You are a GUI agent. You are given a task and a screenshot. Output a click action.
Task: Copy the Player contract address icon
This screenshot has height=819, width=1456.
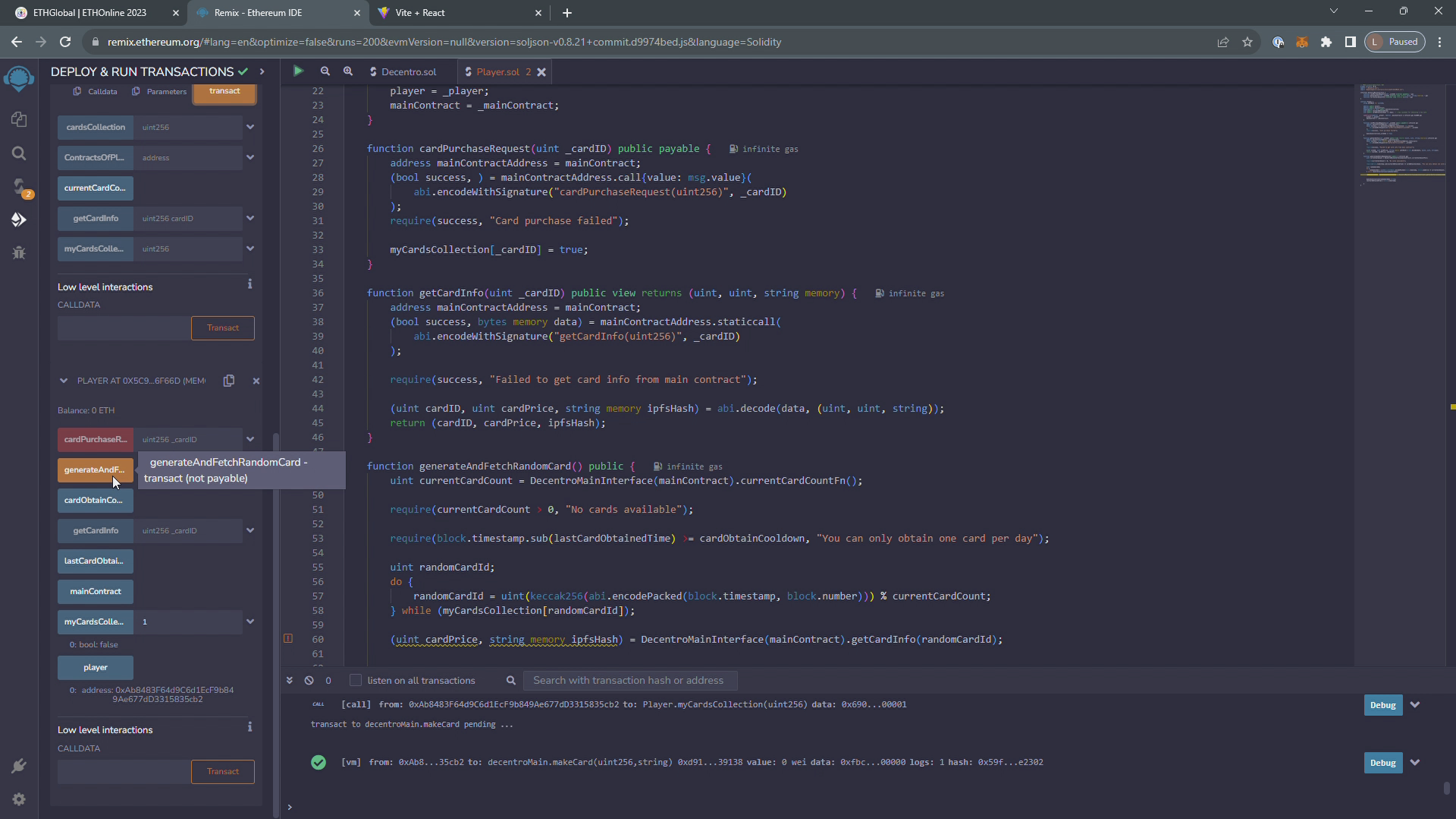tap(229, 381)
